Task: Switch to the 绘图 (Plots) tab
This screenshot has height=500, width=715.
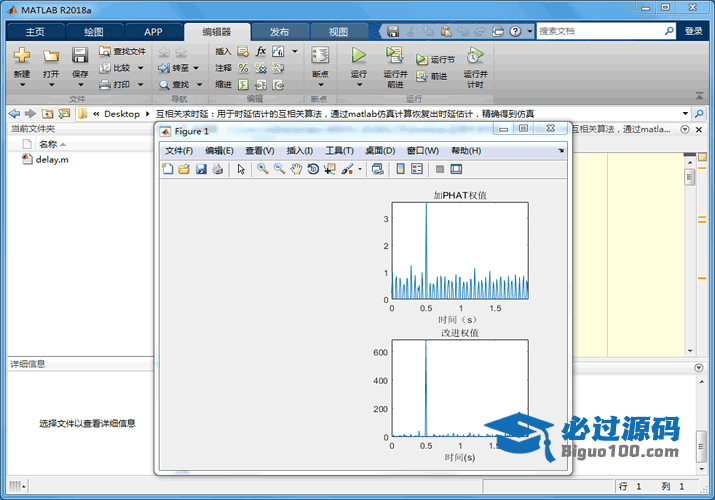Action: coord(93,31)
